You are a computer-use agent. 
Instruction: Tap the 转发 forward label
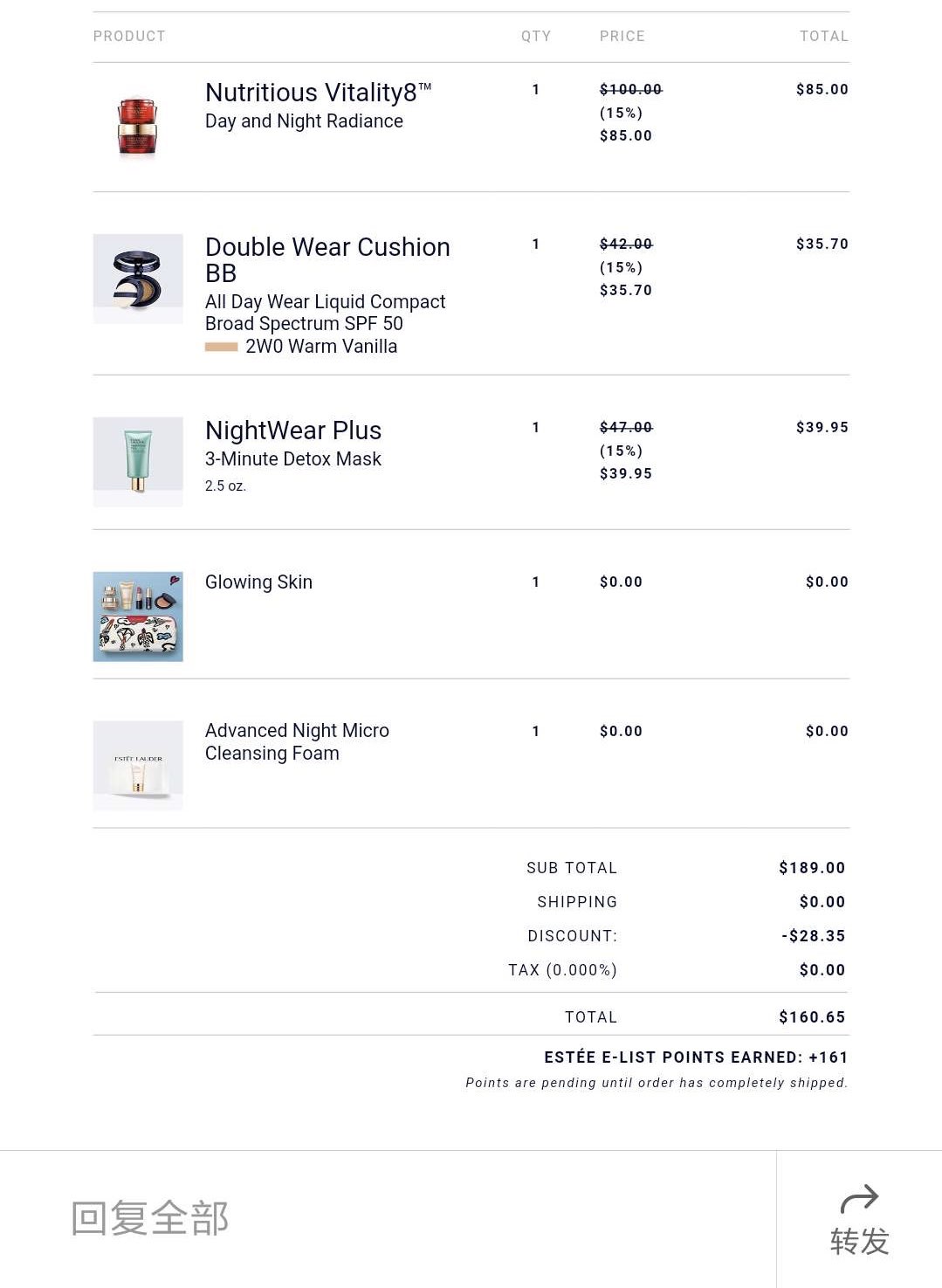pos(860,1241)
